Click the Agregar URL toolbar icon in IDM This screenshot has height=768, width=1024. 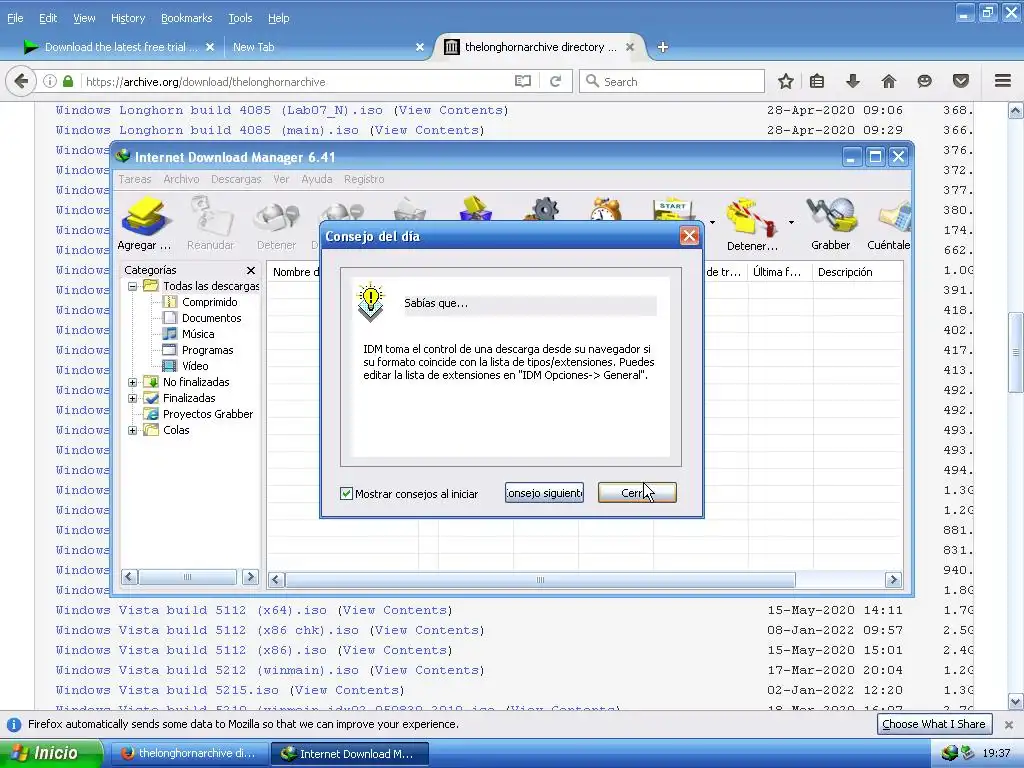(144, 224)
